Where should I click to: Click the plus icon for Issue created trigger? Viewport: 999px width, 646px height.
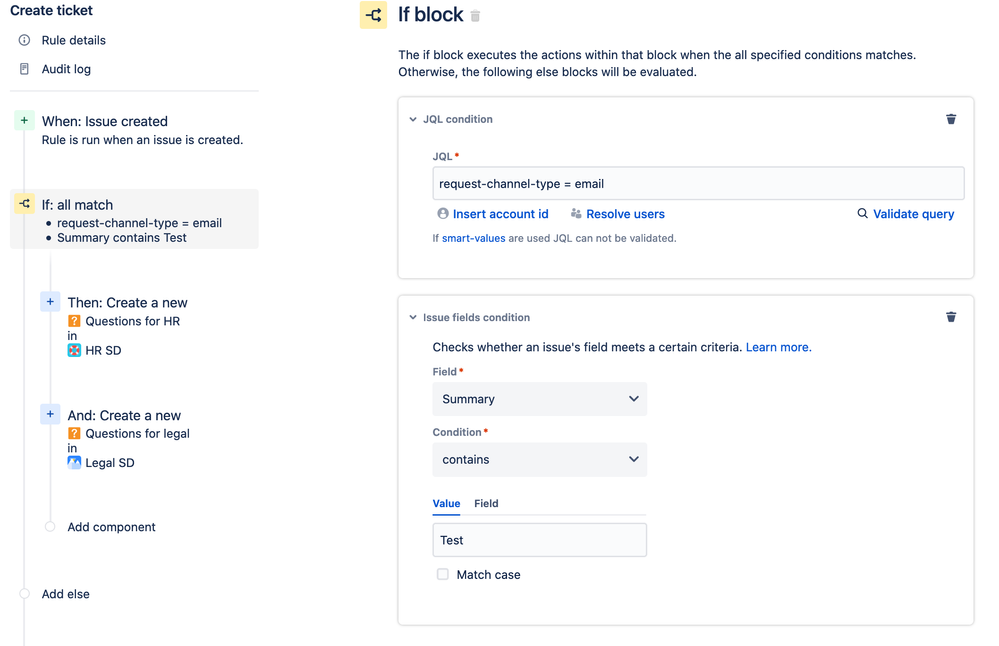pos(25,121)
